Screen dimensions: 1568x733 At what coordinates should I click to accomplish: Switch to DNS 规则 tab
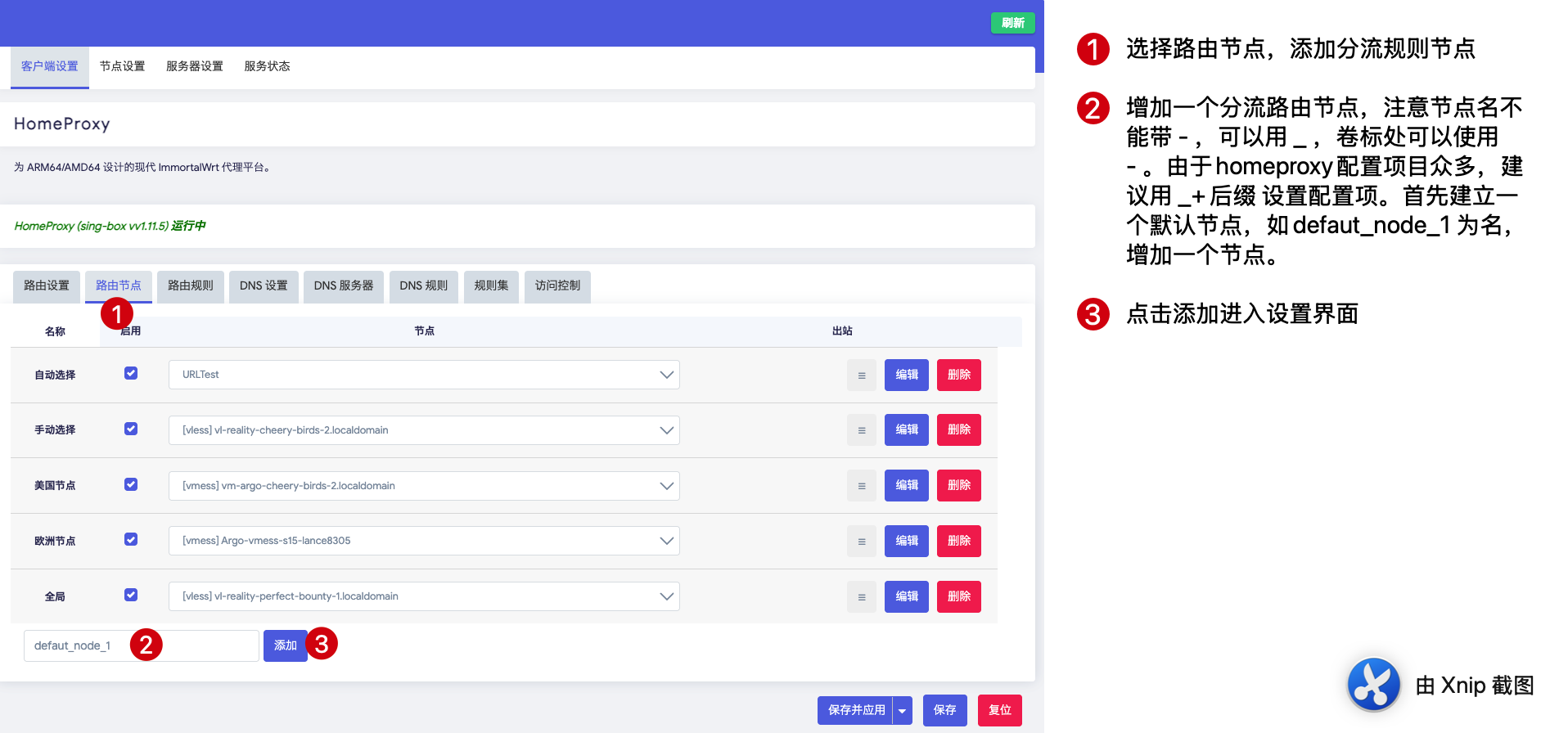424,286
